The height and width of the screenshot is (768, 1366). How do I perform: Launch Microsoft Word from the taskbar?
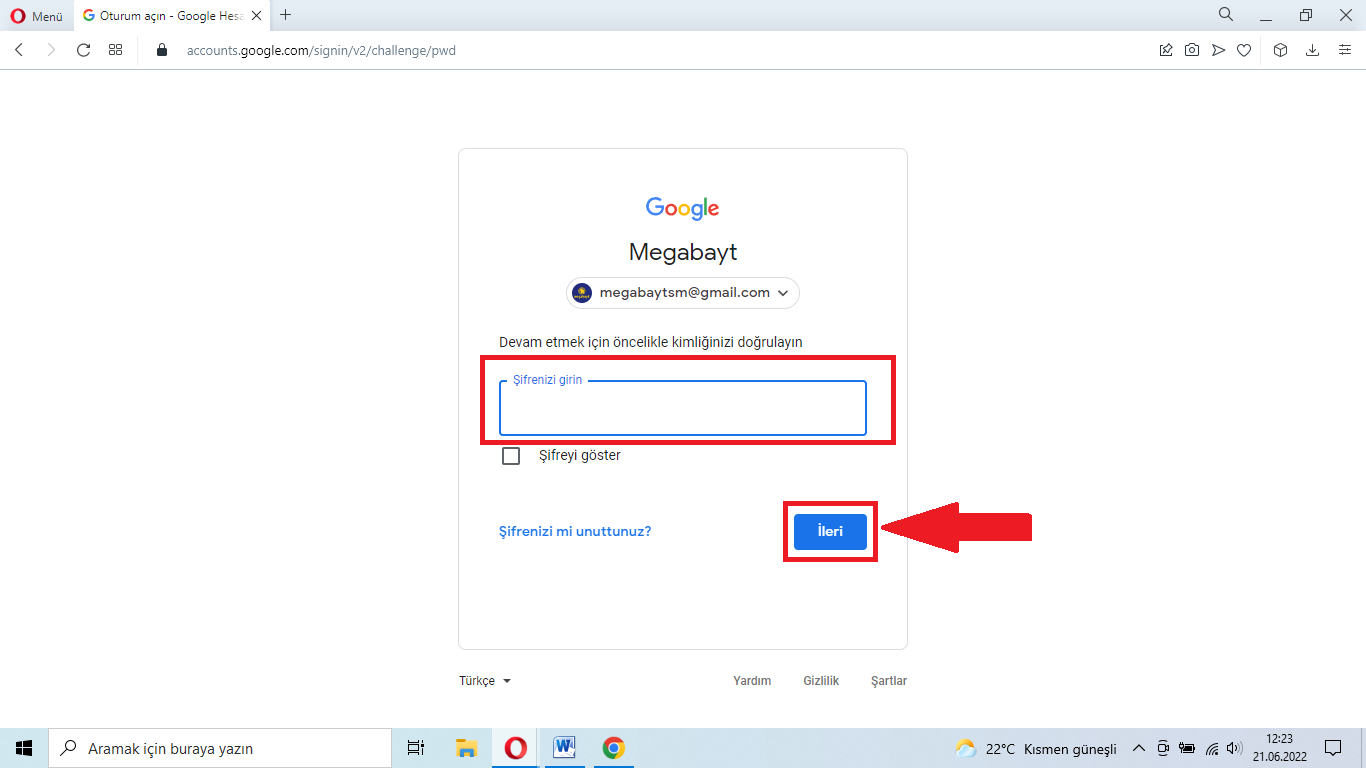click(x=564, y=747)
